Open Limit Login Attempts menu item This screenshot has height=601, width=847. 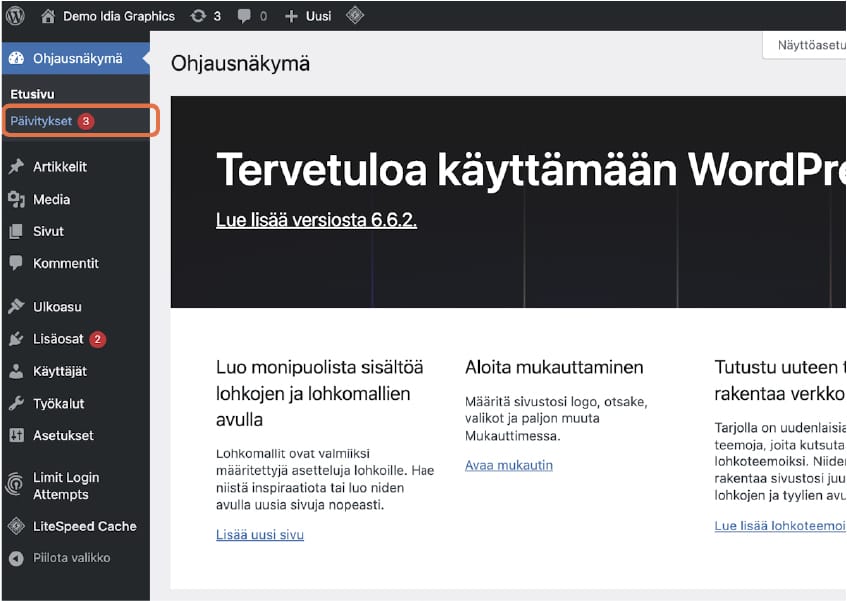tap(66, 486)
